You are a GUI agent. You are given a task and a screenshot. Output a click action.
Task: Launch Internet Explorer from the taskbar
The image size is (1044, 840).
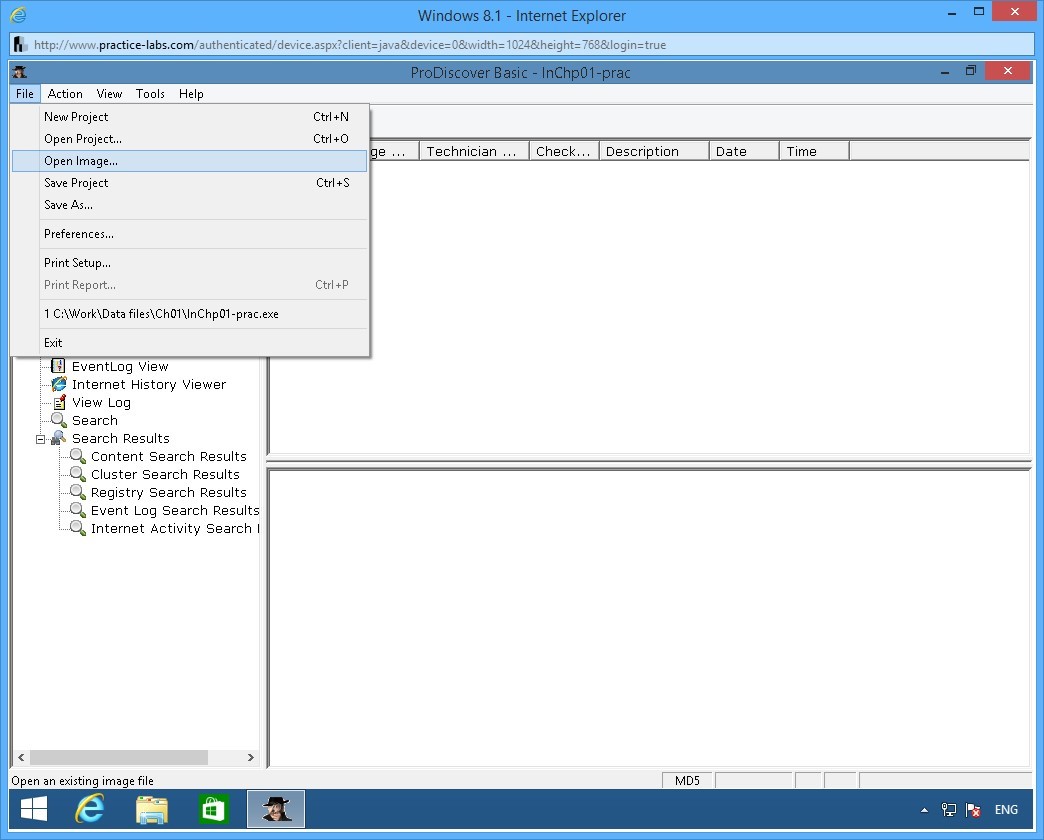coord(90,809)
